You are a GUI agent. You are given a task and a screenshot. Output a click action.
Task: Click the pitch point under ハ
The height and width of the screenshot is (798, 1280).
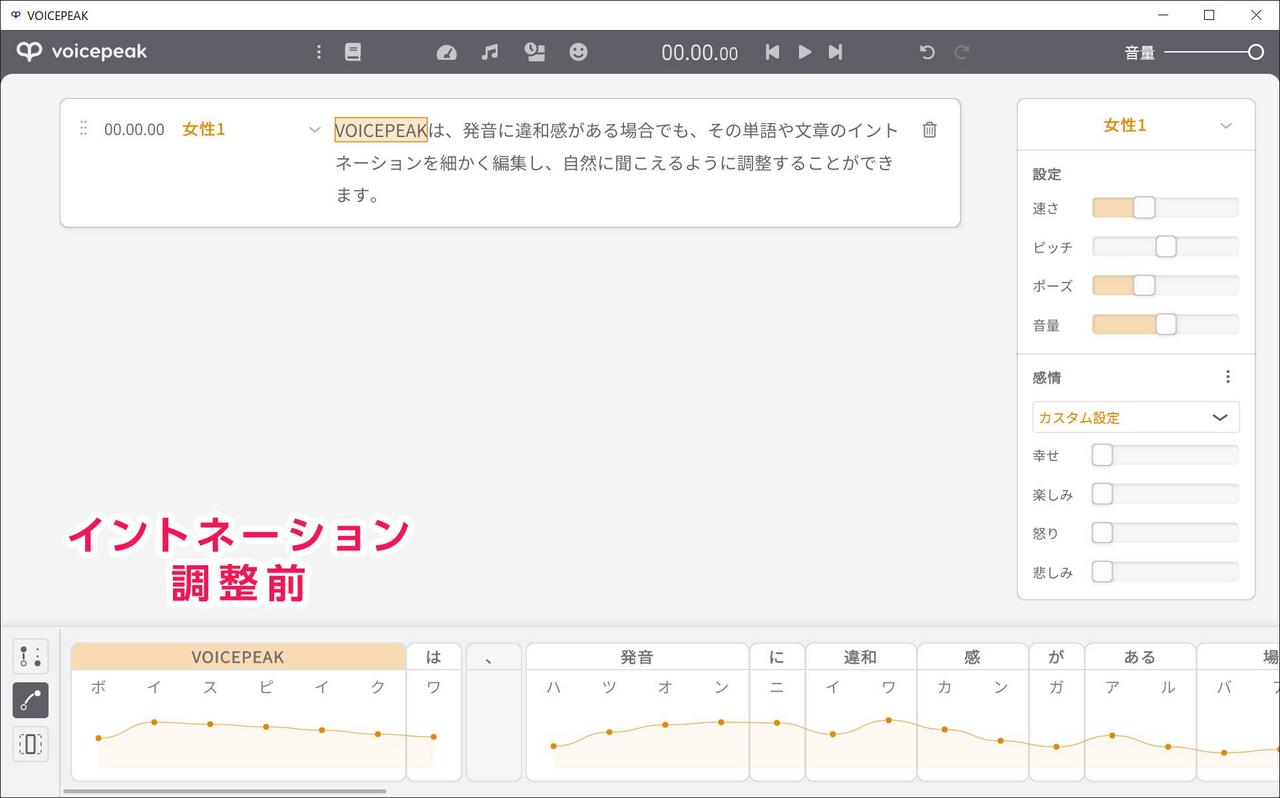[553, 746]
